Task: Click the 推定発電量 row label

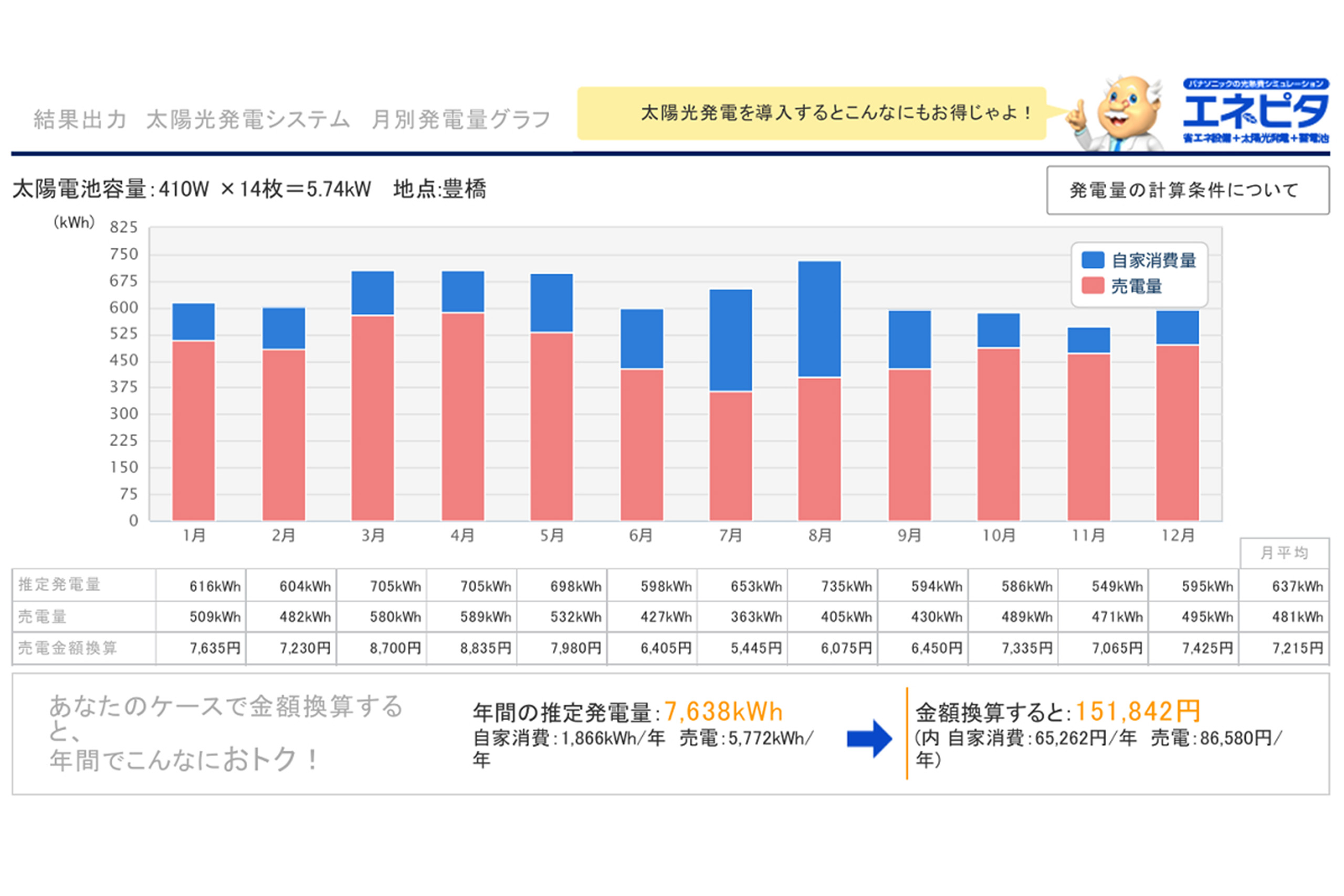Action: click(x=60, y=585)
